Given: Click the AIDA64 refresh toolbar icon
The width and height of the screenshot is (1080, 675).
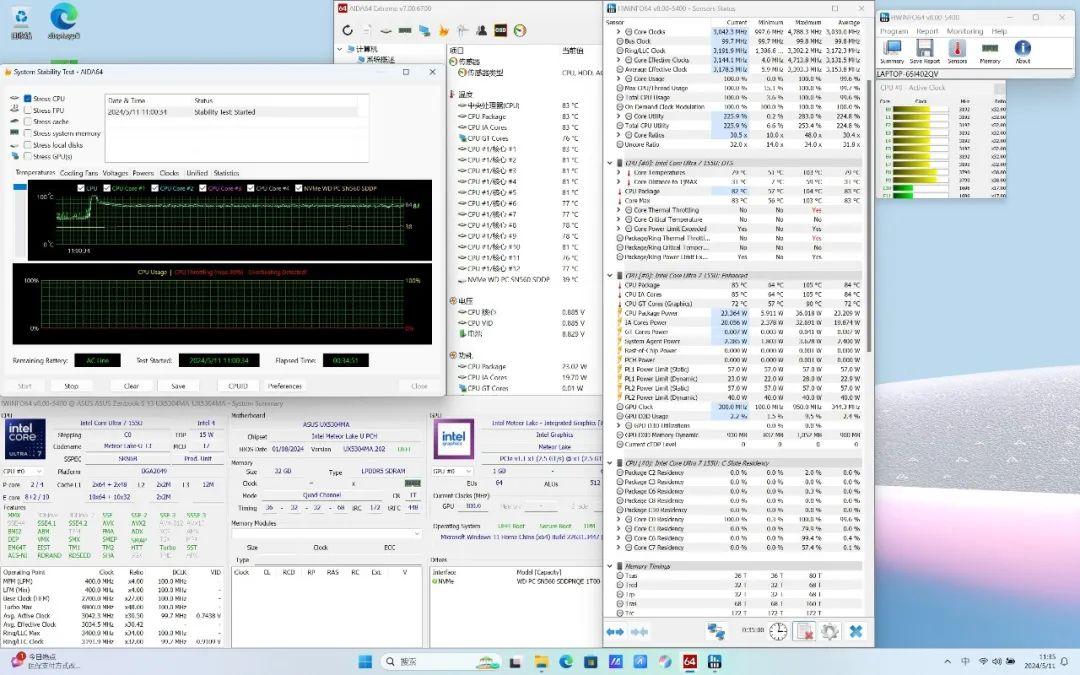Looking at the screenshot, I should 348,31.
